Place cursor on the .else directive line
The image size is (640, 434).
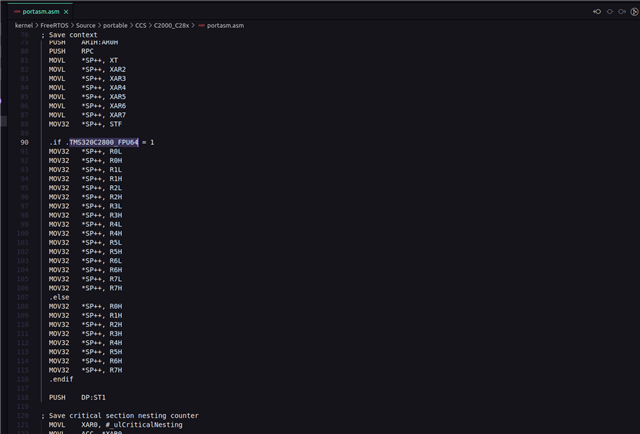[59, 297]
